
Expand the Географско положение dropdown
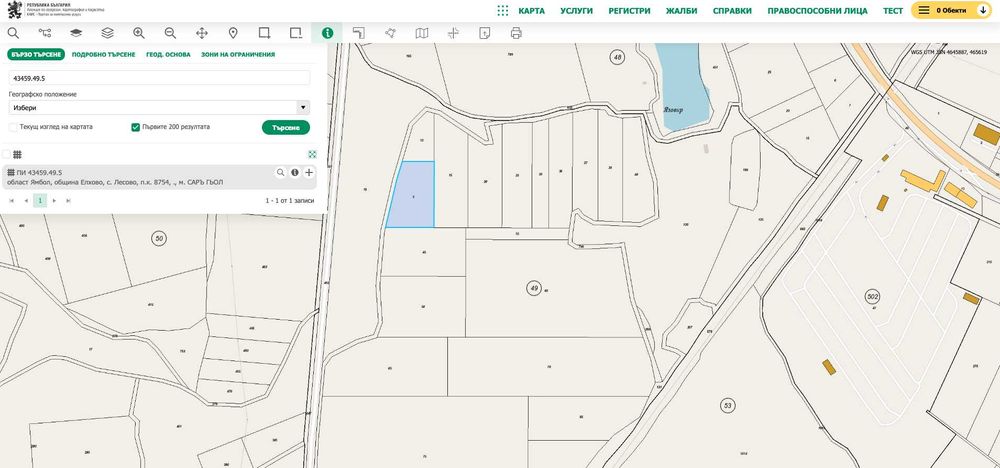pyautogui.click(x=159, y=108)
